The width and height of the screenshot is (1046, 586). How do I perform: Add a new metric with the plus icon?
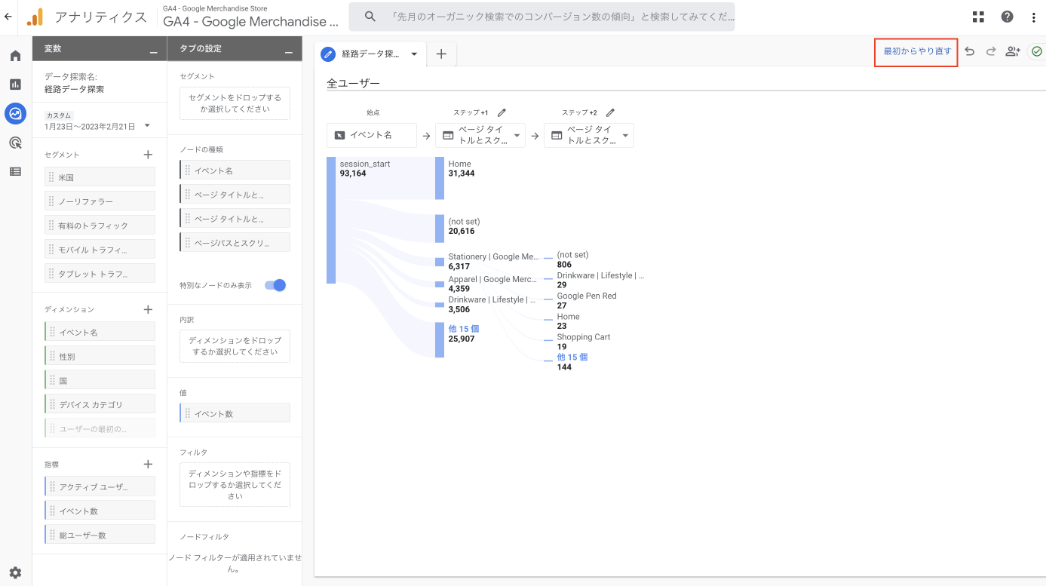pyautogui.click(x=148, y=465)
